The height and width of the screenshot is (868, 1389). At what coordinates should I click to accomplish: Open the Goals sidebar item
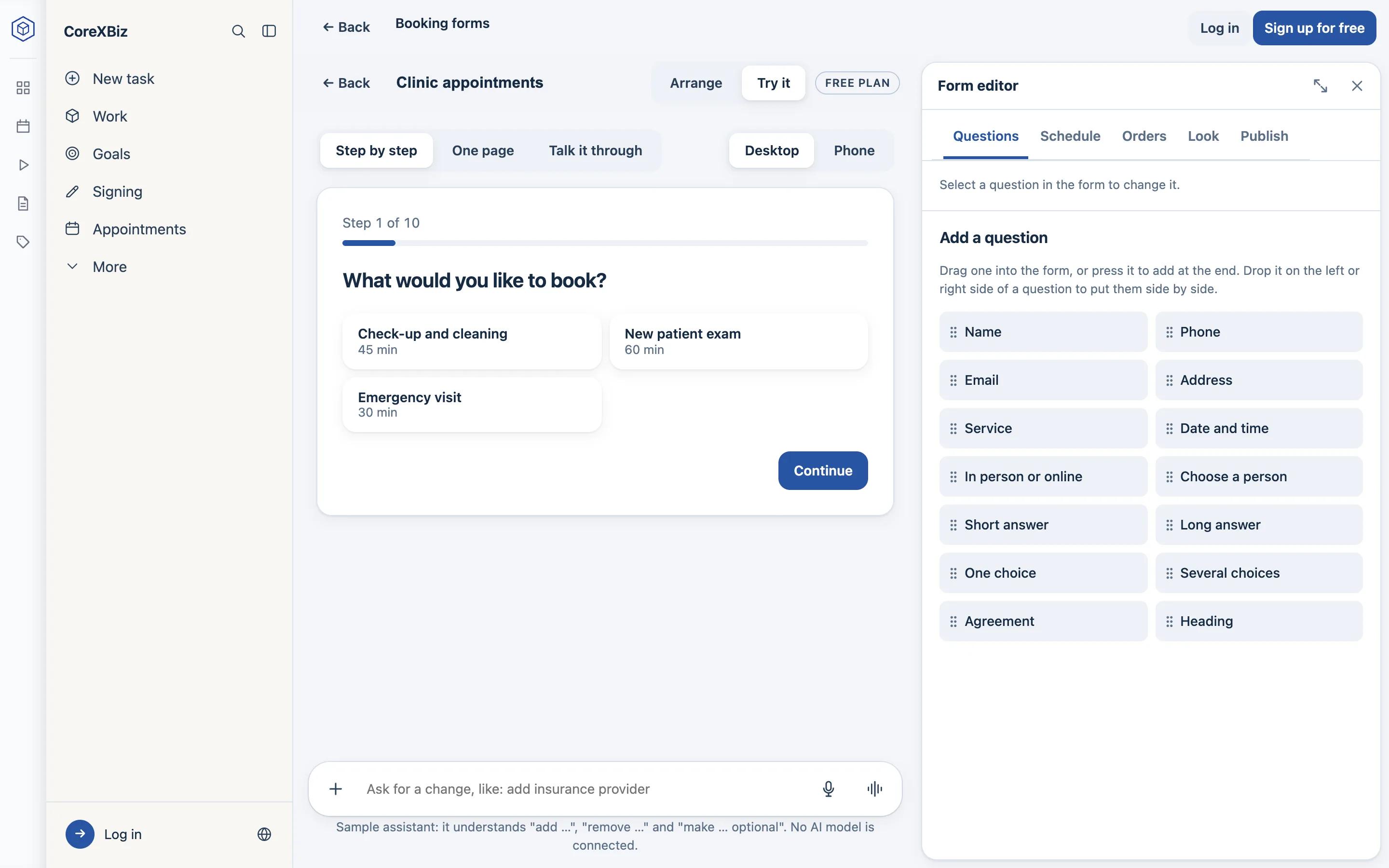click(169, 154)
